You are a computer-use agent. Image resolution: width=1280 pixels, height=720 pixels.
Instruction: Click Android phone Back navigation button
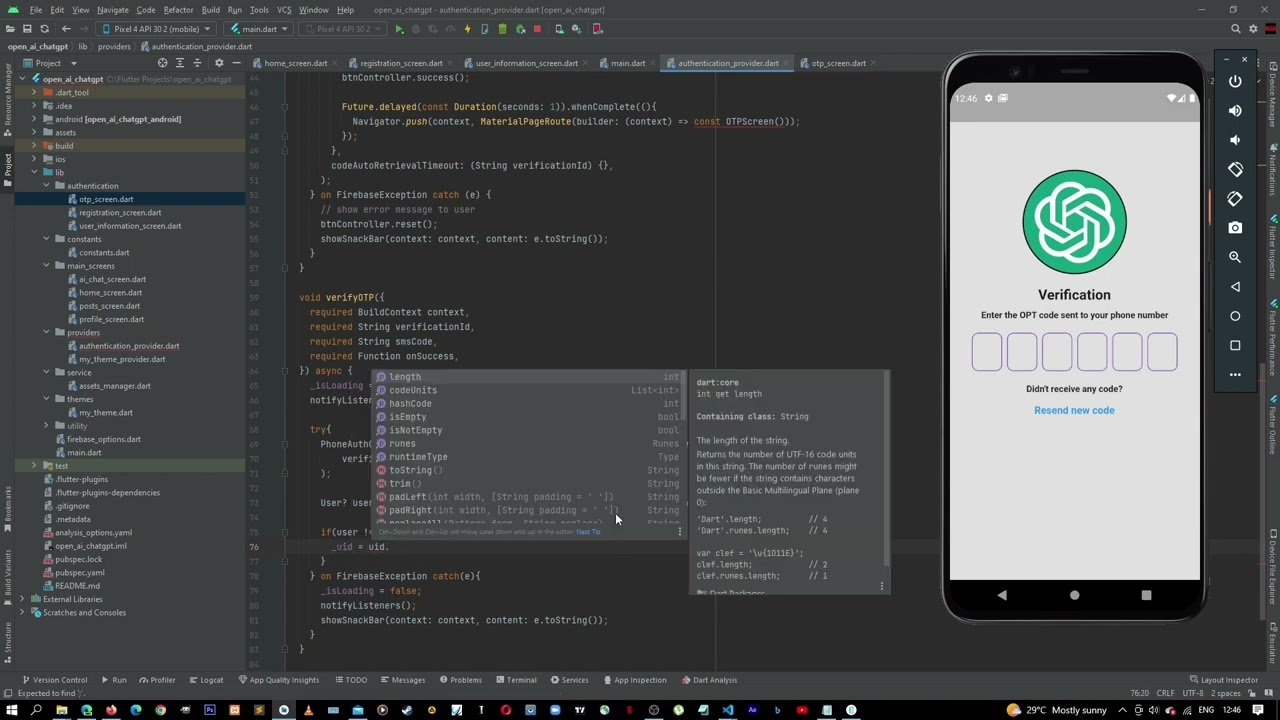click(1002, 595)
